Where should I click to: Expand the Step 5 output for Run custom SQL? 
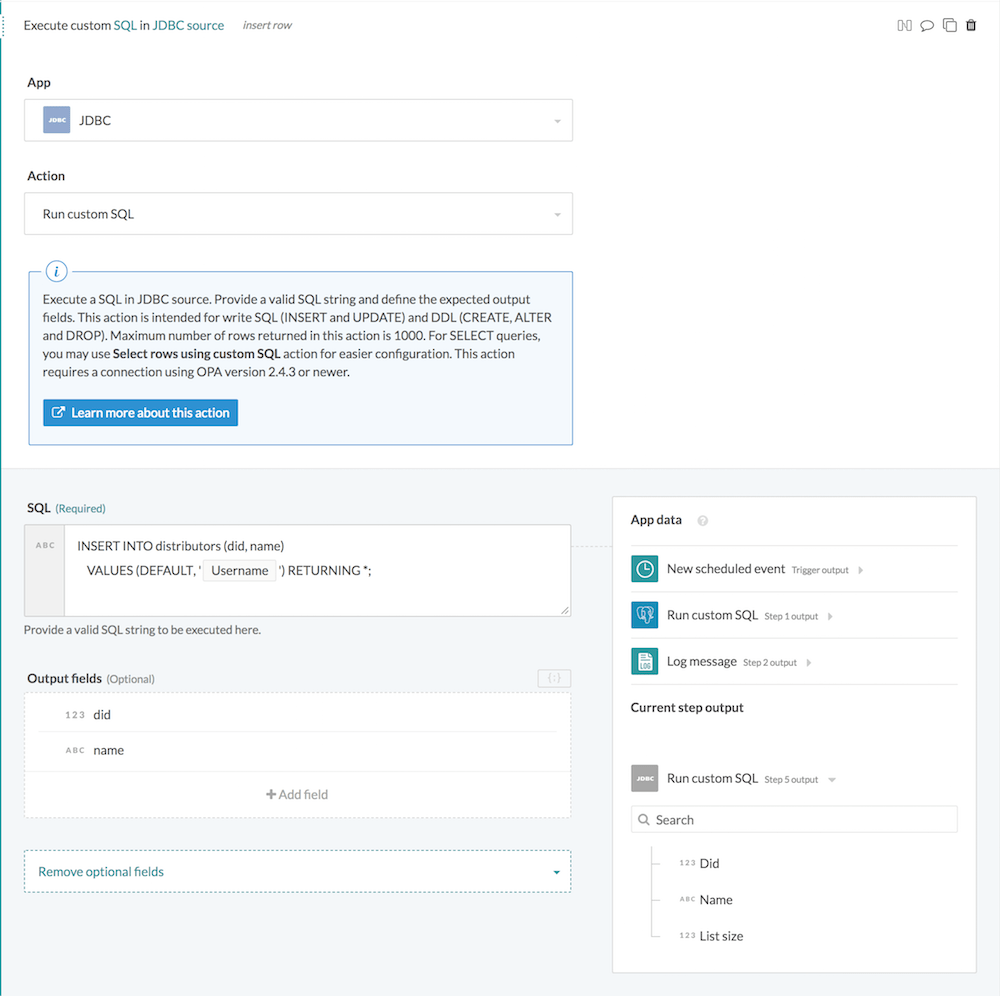831,779
